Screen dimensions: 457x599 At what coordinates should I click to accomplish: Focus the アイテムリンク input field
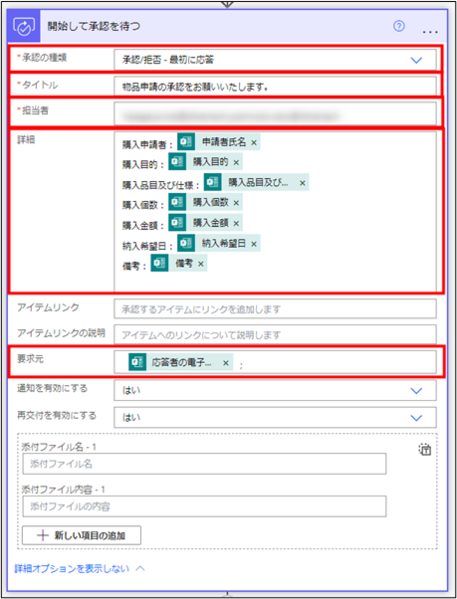(275, 309)
